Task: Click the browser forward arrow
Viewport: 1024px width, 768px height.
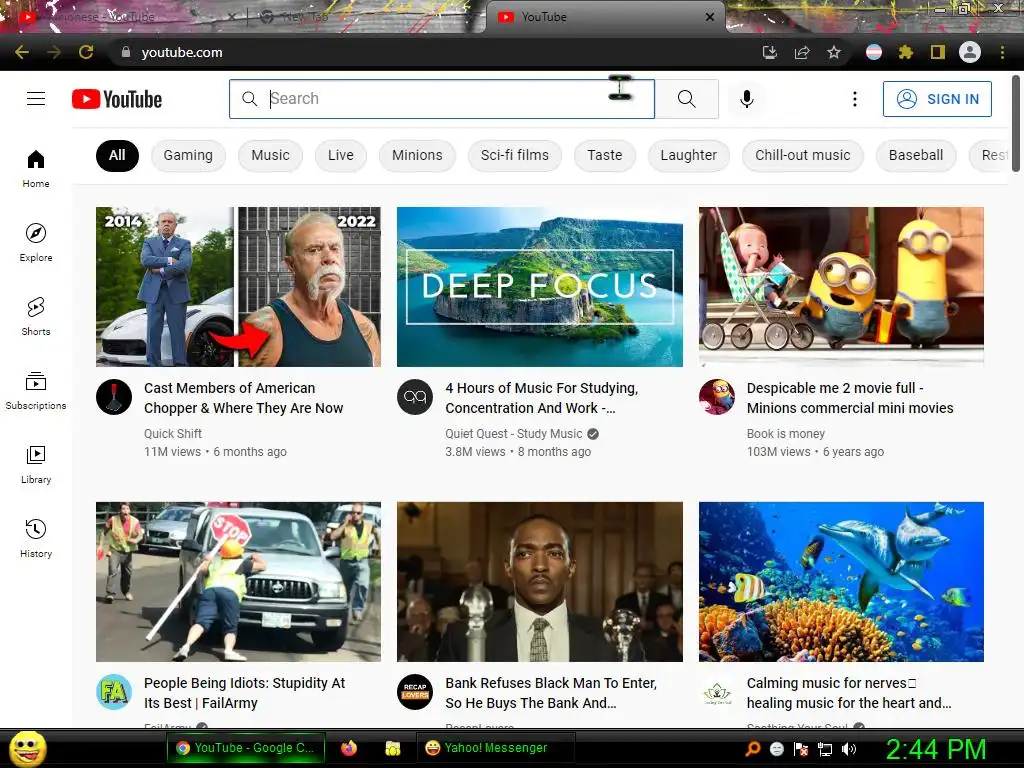Action: click(x=54, y=52)
